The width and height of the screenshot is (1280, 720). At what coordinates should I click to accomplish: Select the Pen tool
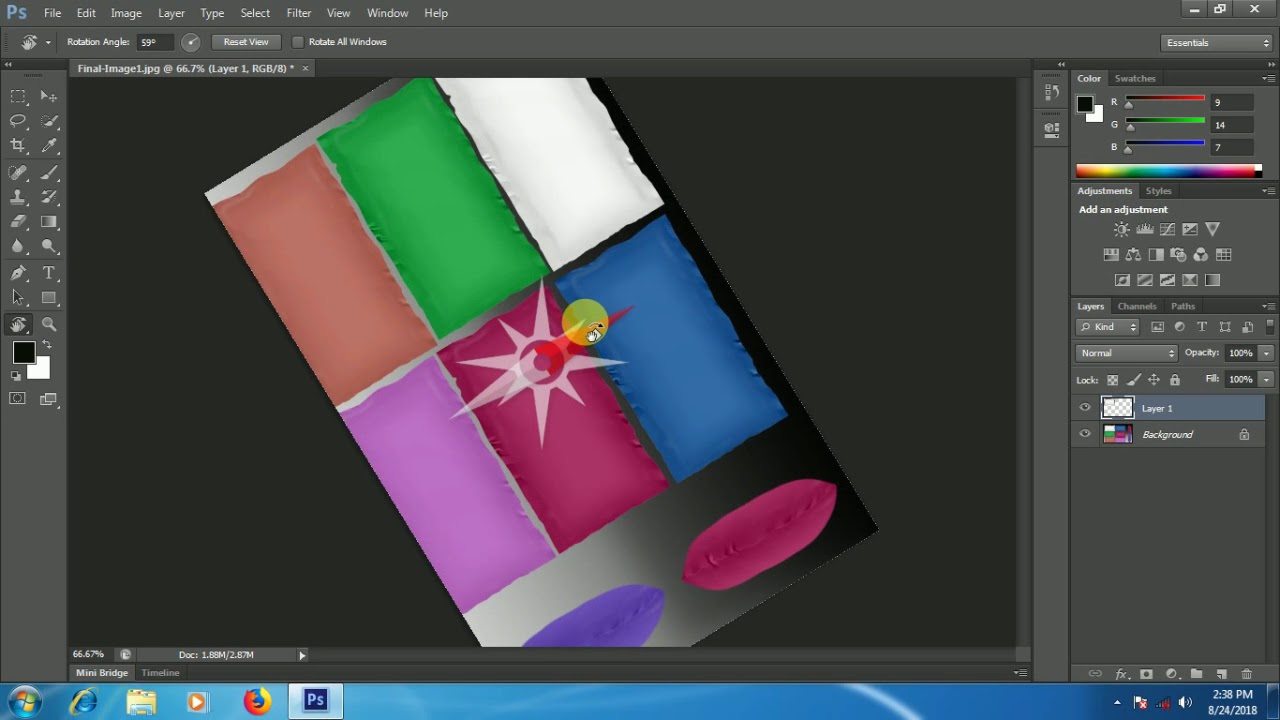click(x=18, y=272)
